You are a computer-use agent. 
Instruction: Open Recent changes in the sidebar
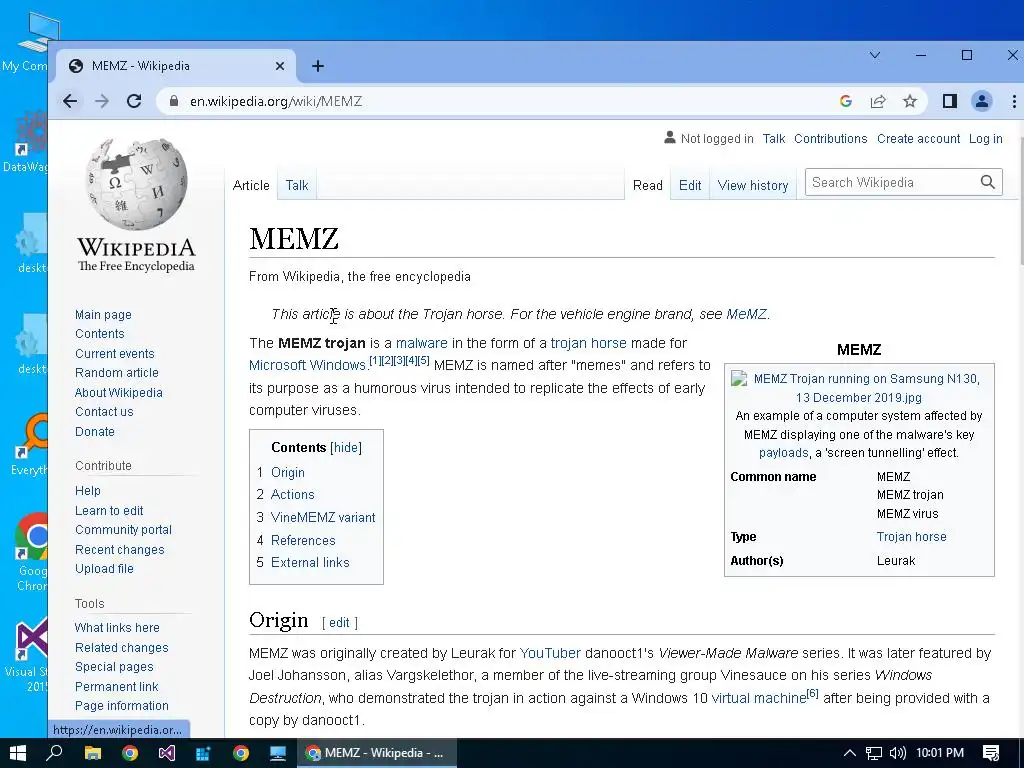[120, 550]
